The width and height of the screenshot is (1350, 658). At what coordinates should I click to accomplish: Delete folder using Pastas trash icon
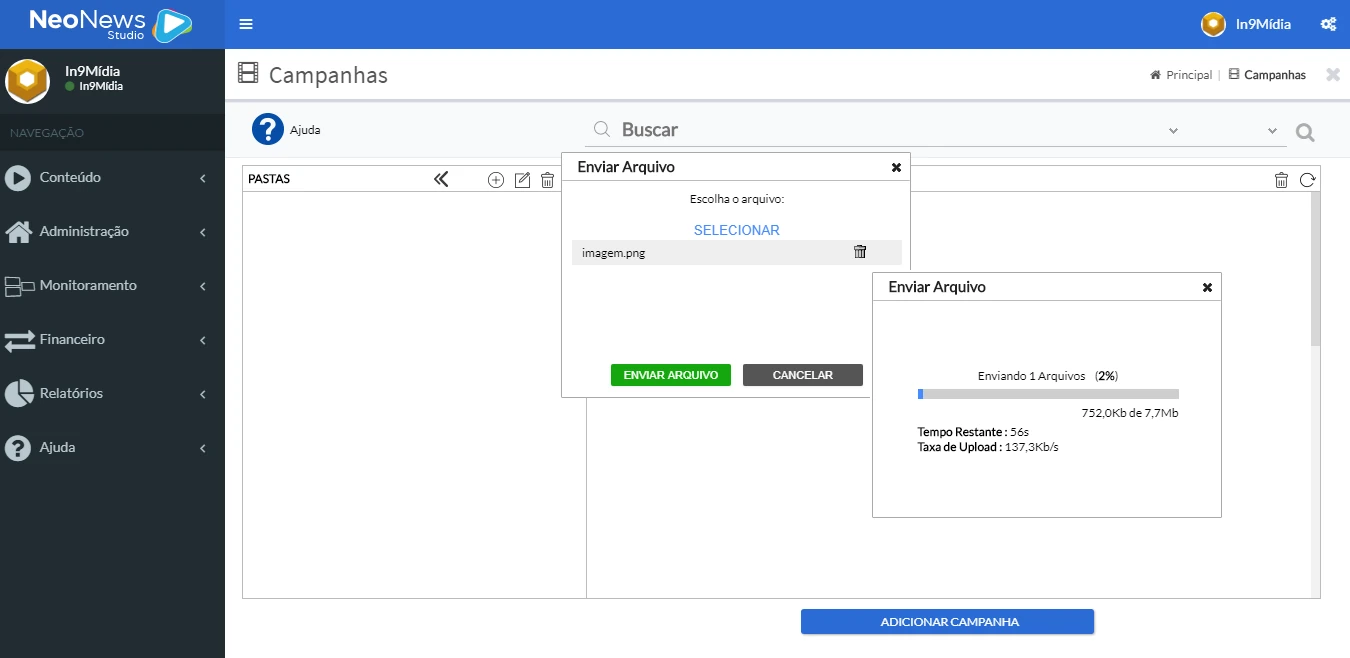coord(547,180)
